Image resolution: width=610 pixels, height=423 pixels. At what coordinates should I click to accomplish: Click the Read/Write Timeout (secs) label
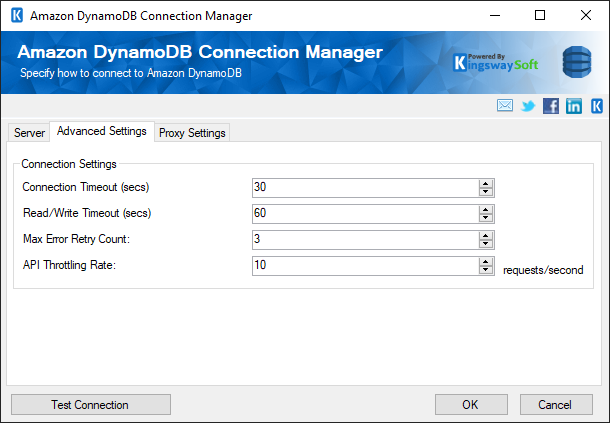[87, 213]
